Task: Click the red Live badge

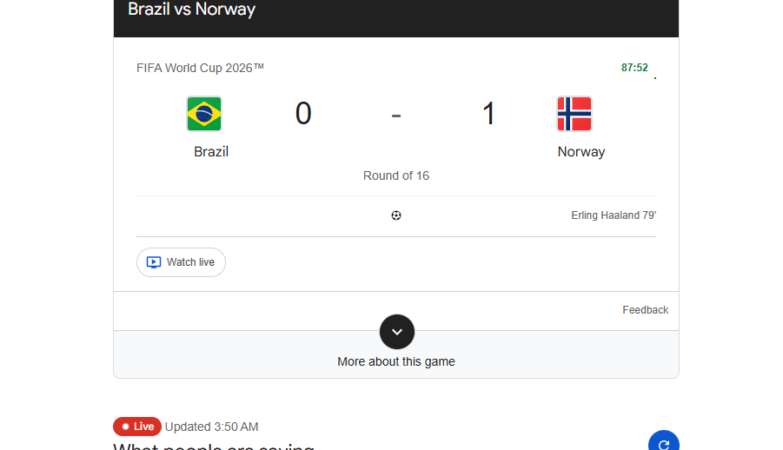Action: coord(137,427)
